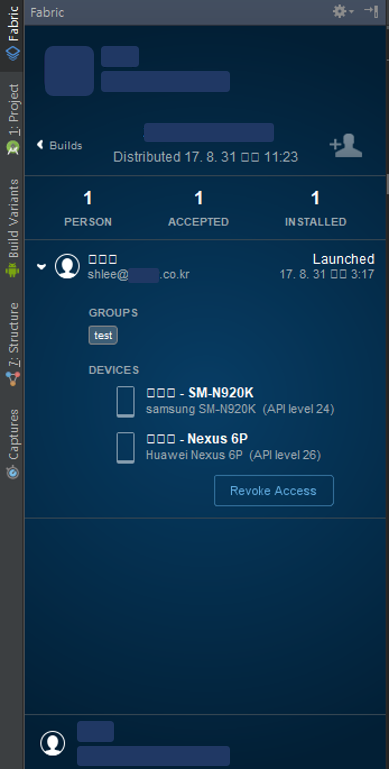Click the add tester person icon

346,146
